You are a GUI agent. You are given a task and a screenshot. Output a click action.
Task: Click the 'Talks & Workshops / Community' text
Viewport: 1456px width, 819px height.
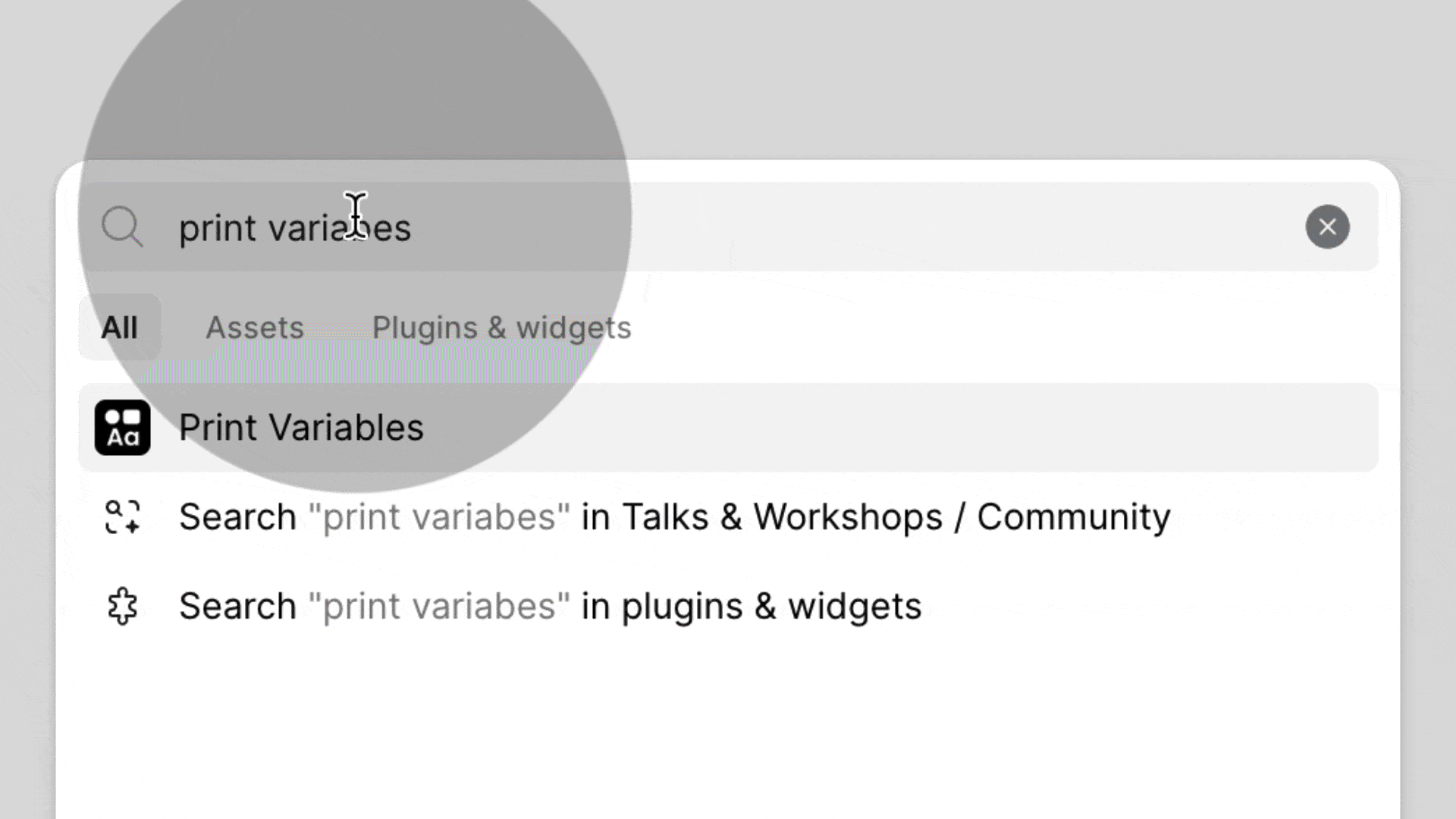click(896, 517)
